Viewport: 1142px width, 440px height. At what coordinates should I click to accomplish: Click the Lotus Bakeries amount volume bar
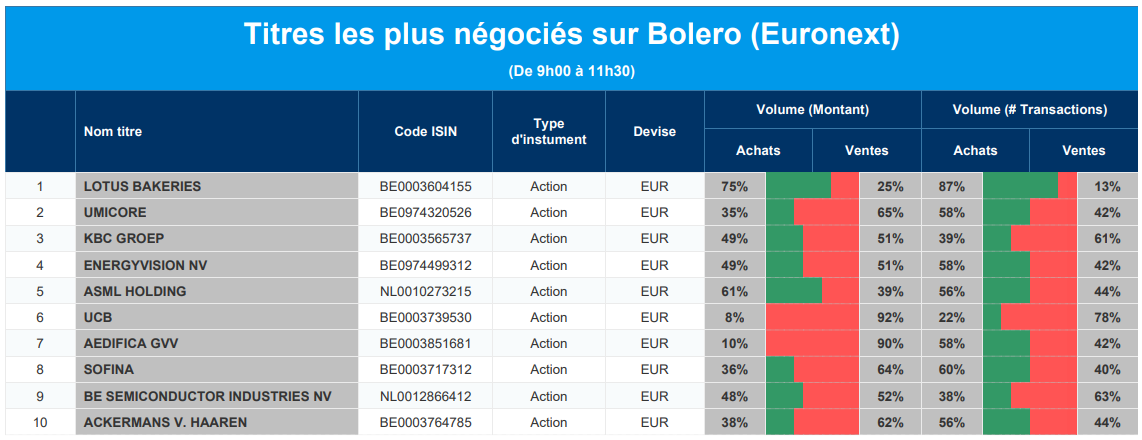[x=812, y=186]
